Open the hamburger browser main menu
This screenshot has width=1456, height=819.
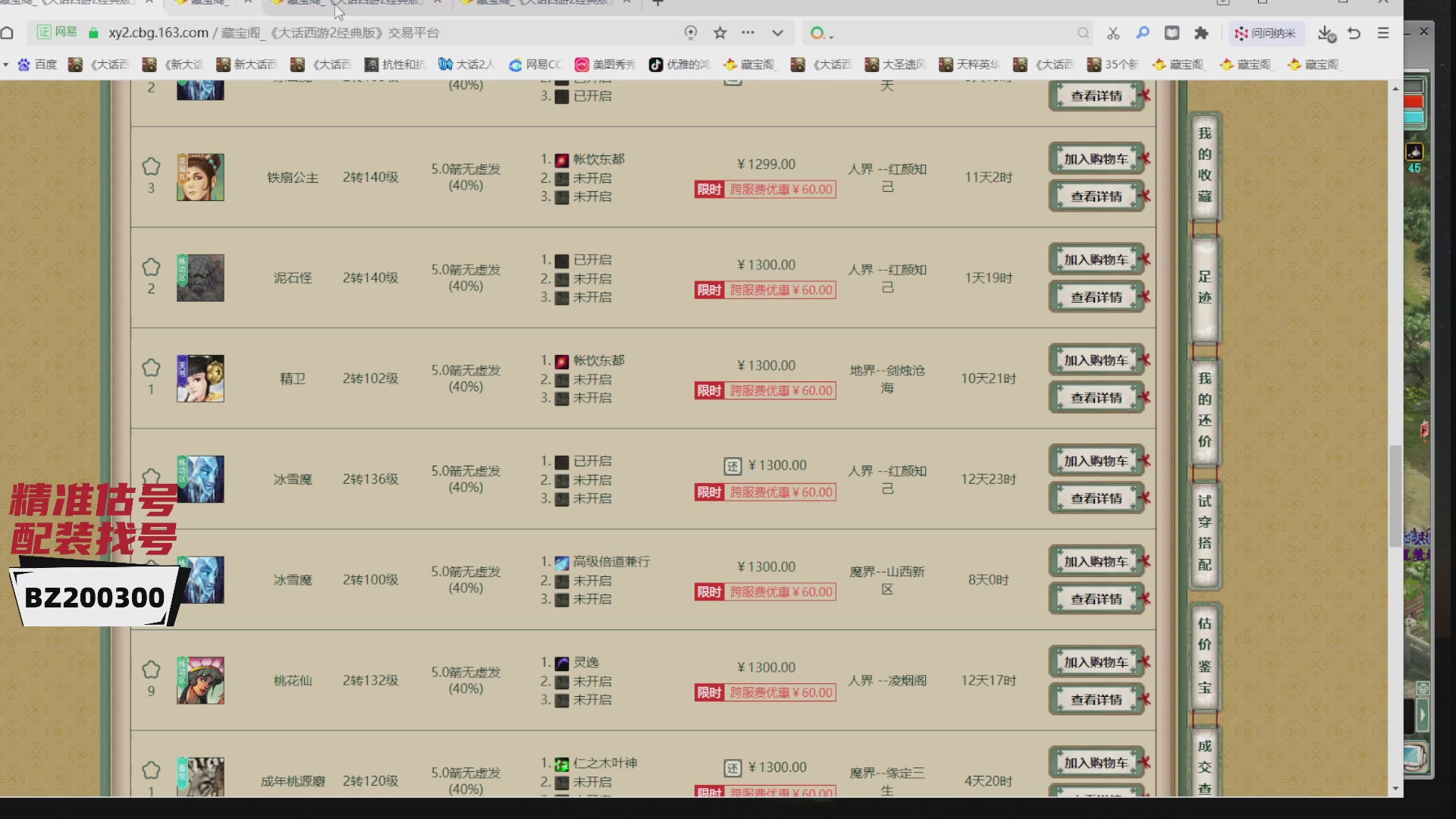(x=1383, y=33)
